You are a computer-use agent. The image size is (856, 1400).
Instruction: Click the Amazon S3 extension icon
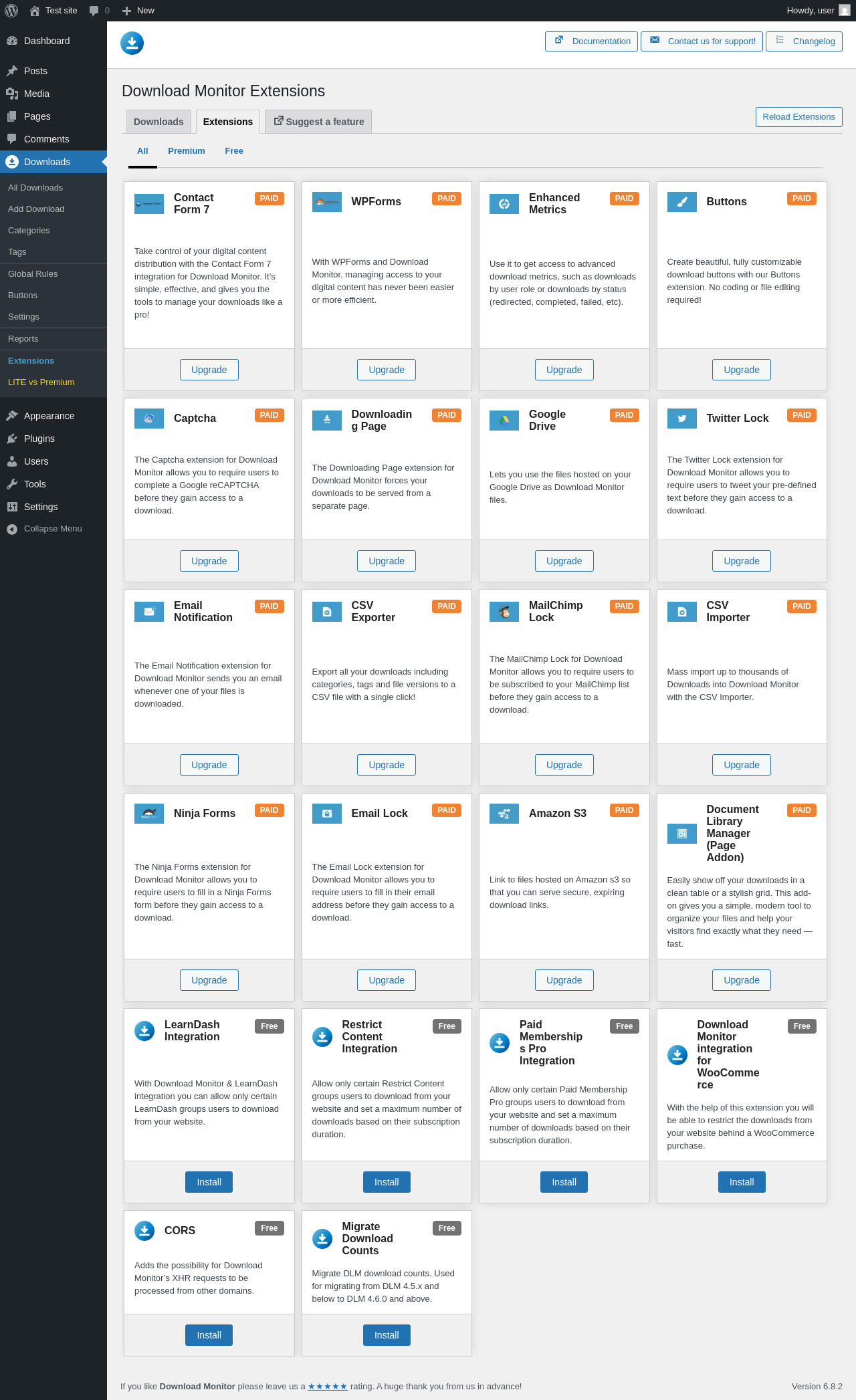click(504, 814)
